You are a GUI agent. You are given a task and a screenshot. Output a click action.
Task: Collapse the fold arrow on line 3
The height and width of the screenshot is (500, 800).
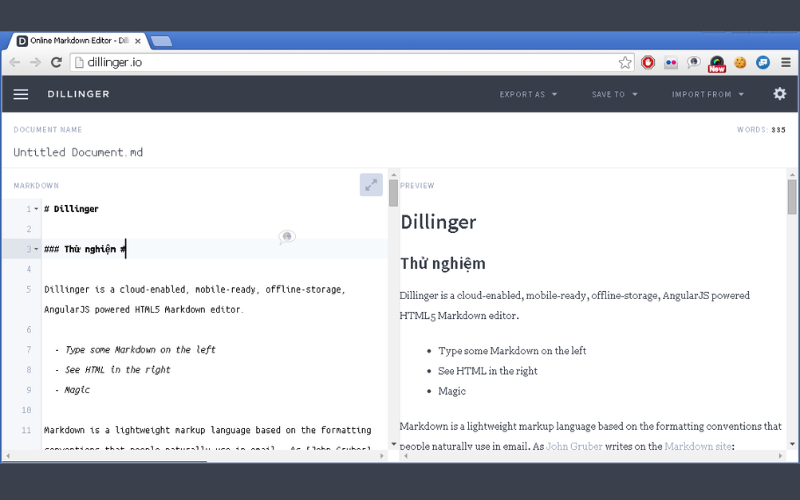[36, 249]
